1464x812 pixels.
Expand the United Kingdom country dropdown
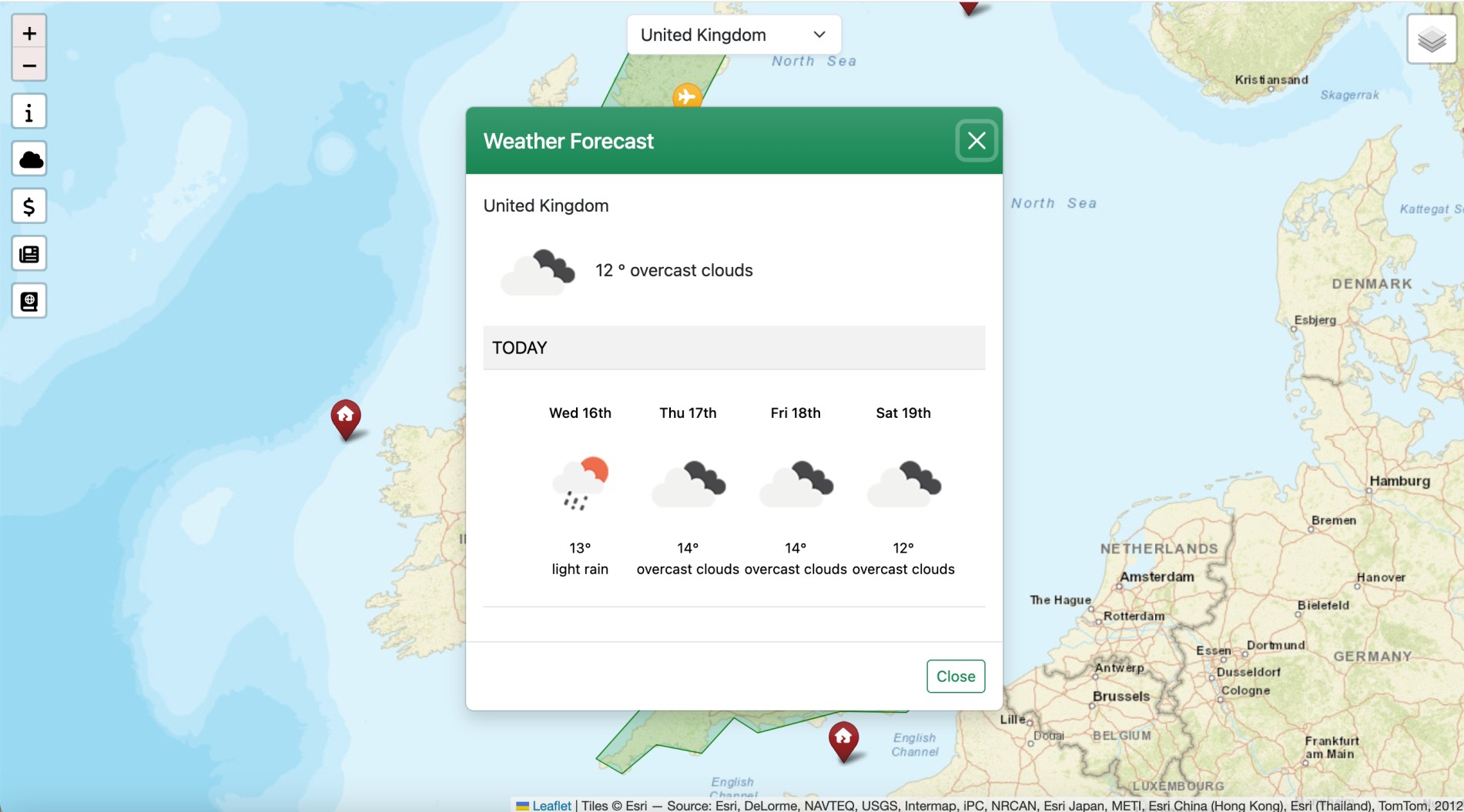pos(733,35)
